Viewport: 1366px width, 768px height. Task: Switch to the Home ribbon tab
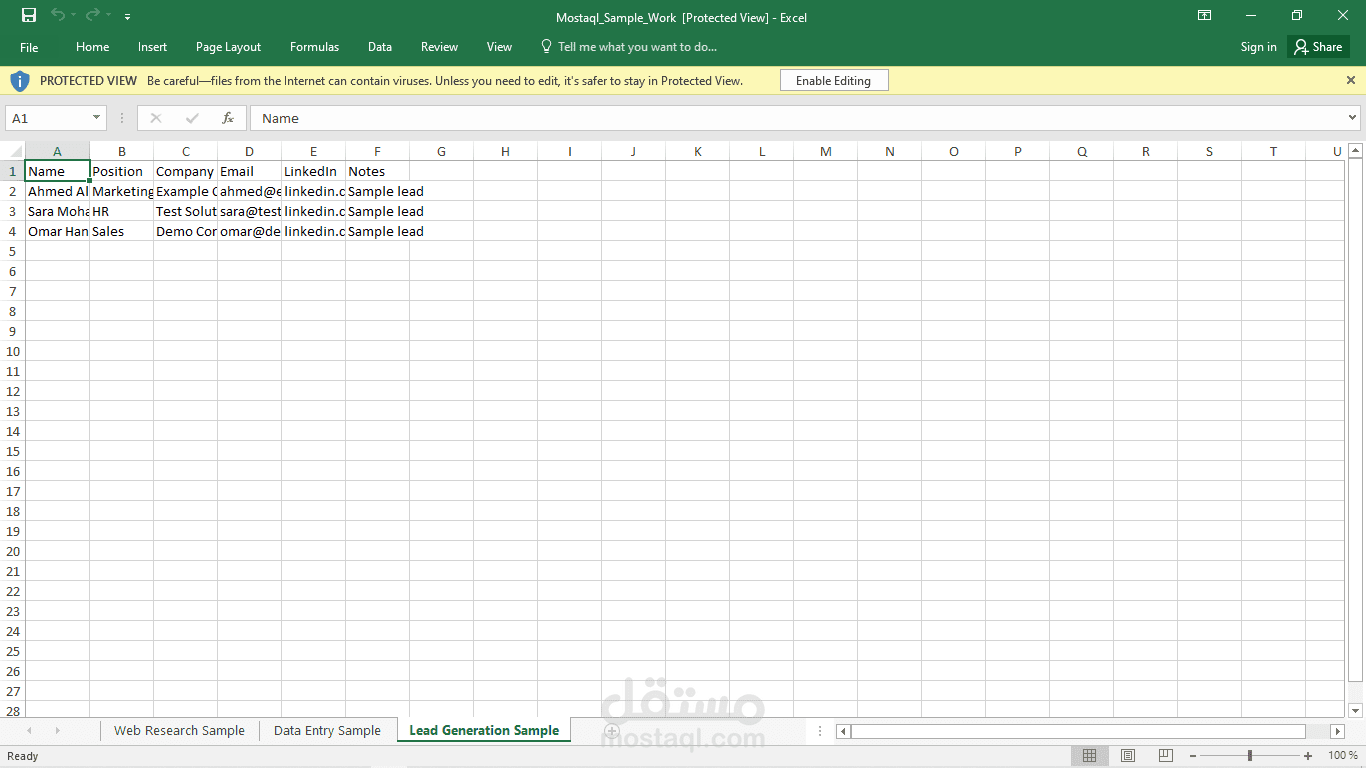92,47
